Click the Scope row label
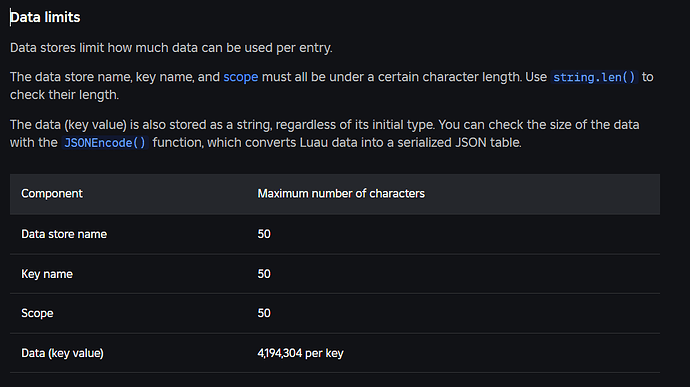 point(37,313)
